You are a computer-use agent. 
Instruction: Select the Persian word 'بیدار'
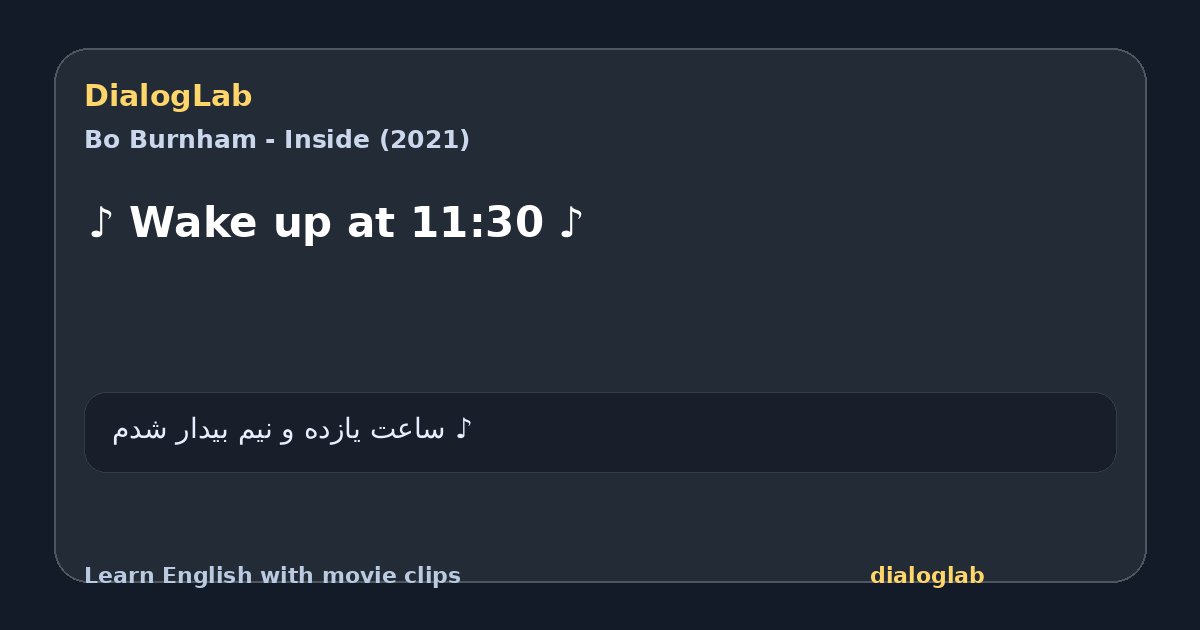click(203, 430)
